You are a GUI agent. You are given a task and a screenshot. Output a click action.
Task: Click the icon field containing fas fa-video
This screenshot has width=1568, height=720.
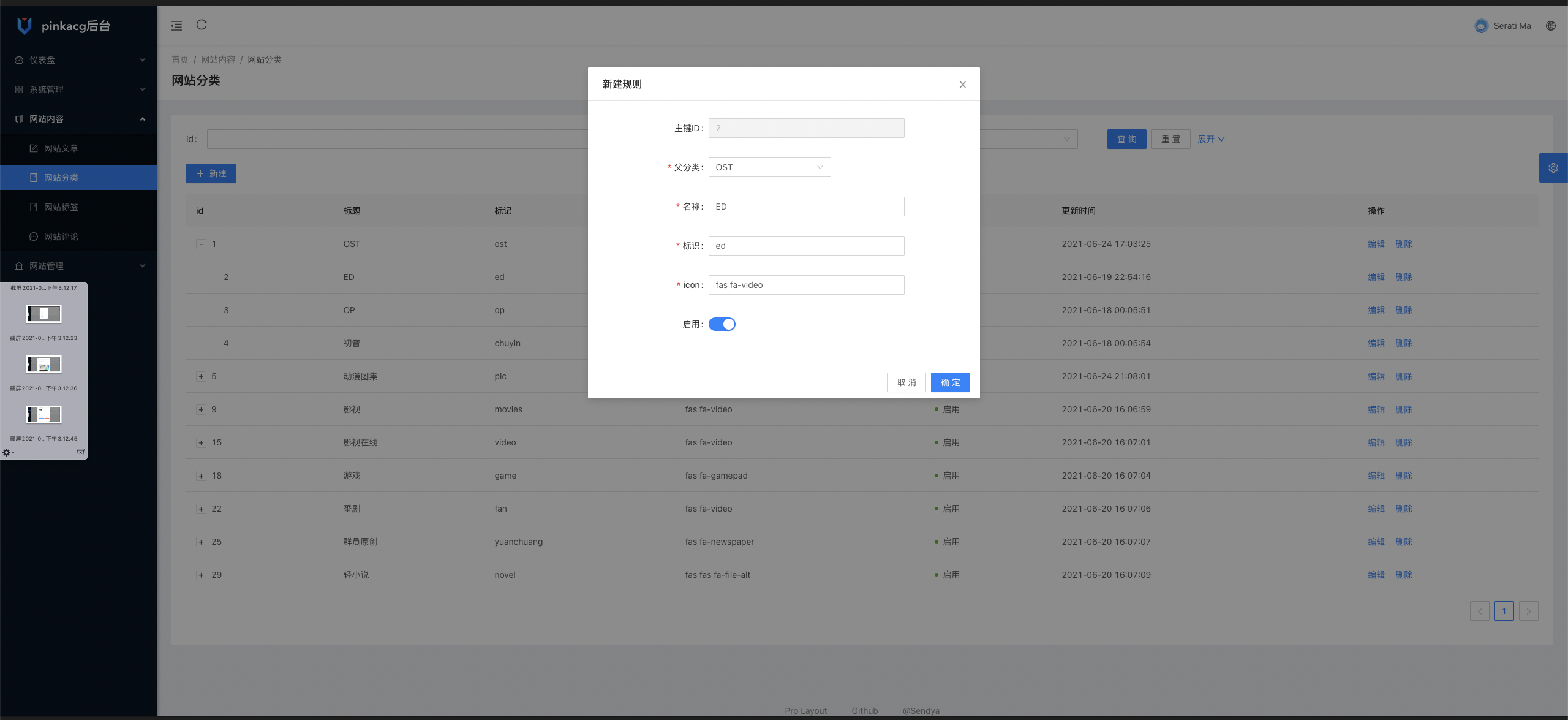point(806,285)
